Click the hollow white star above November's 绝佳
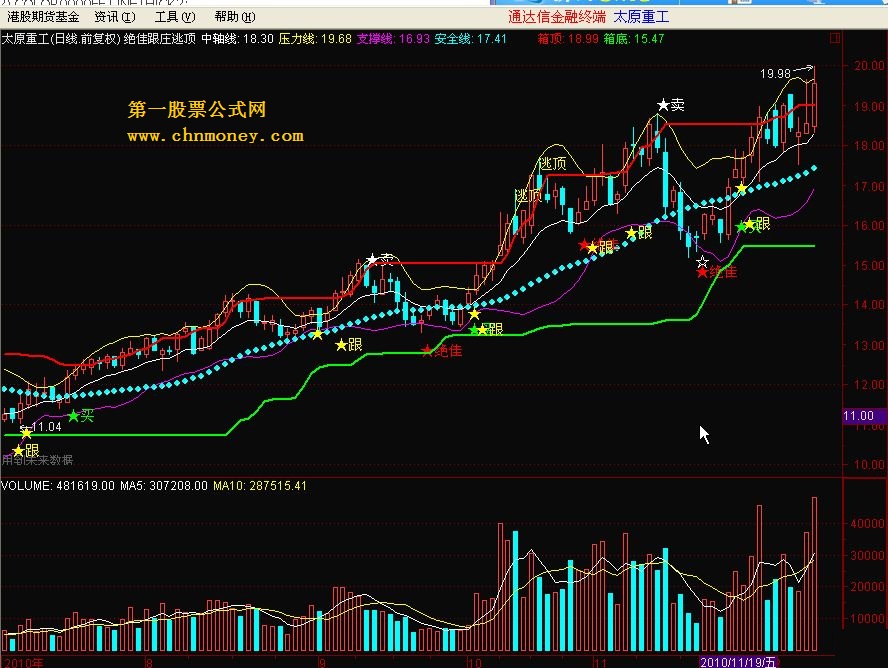Image resolution: width=888 pixels, height=668 pixels. click(702, 262)
